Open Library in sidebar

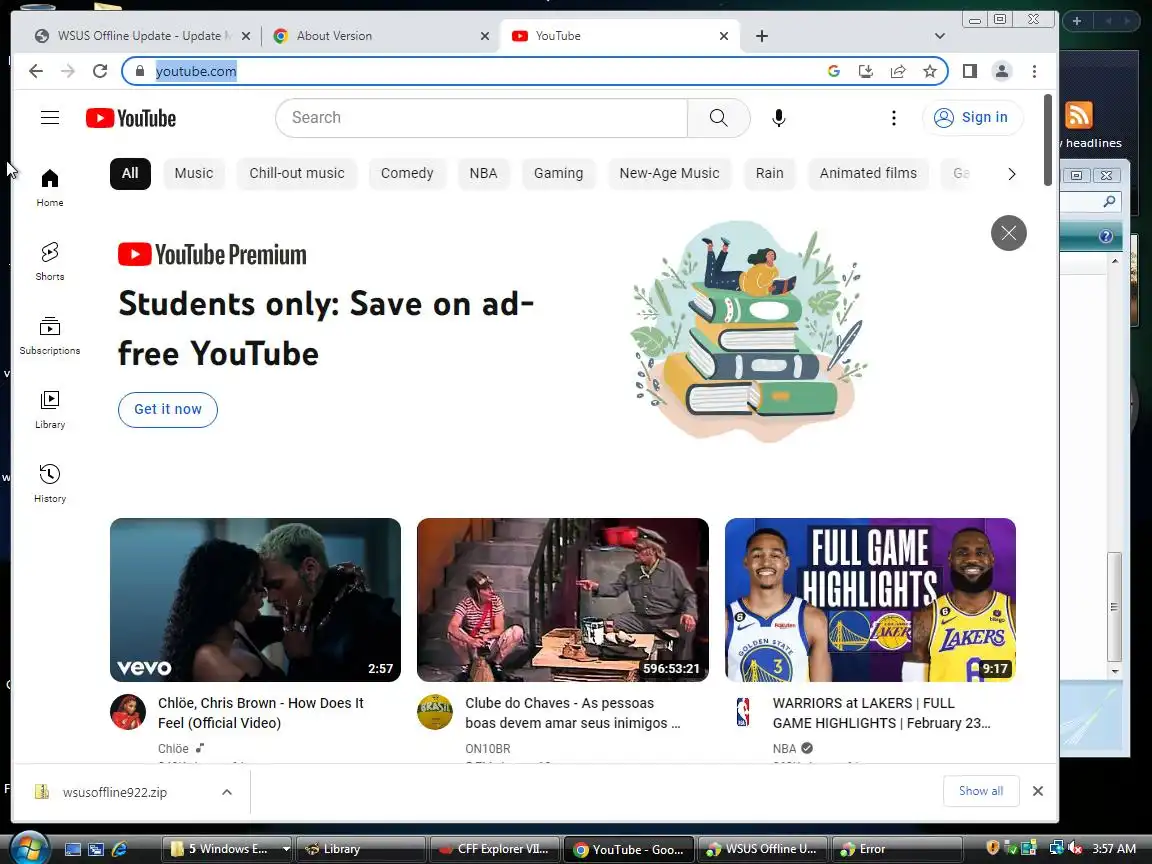pos(50,409)
